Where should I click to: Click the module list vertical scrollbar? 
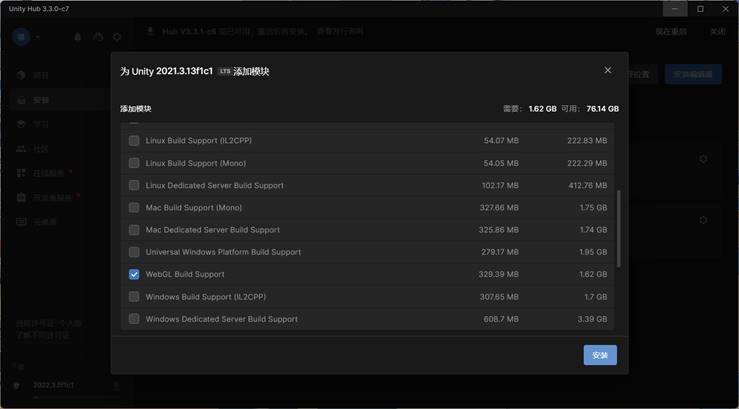(618, 230)
